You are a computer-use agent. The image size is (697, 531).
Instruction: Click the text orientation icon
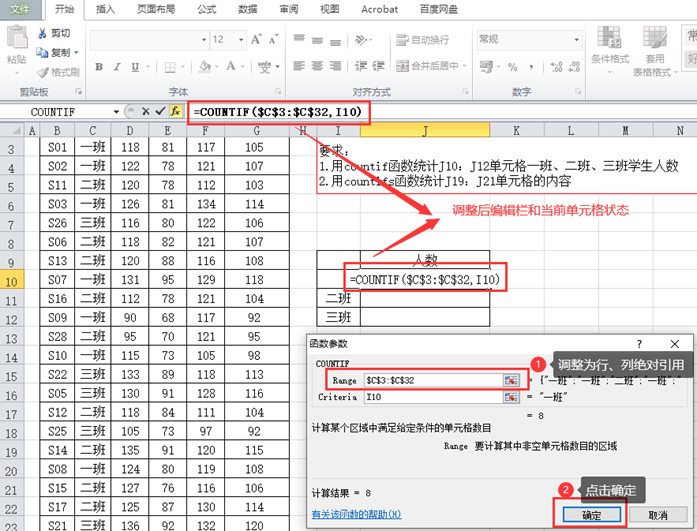[x=361, y=40]
